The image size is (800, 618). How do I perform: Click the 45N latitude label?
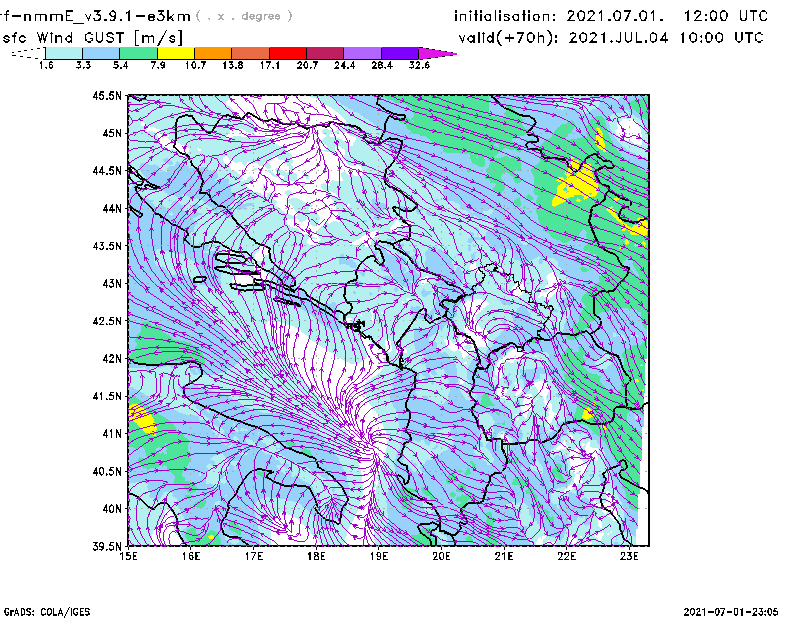[x=112, y=133]
